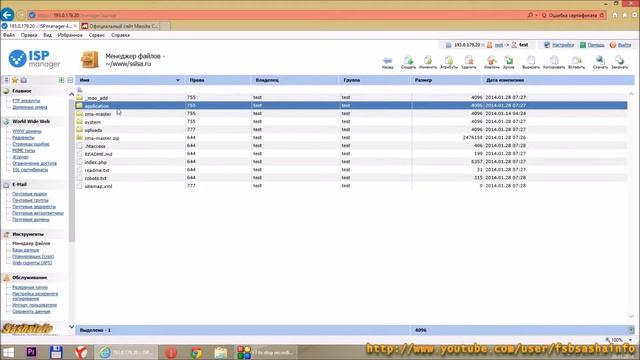
Task: Open the Вид browser menu
Action: (x=47, y=35)
